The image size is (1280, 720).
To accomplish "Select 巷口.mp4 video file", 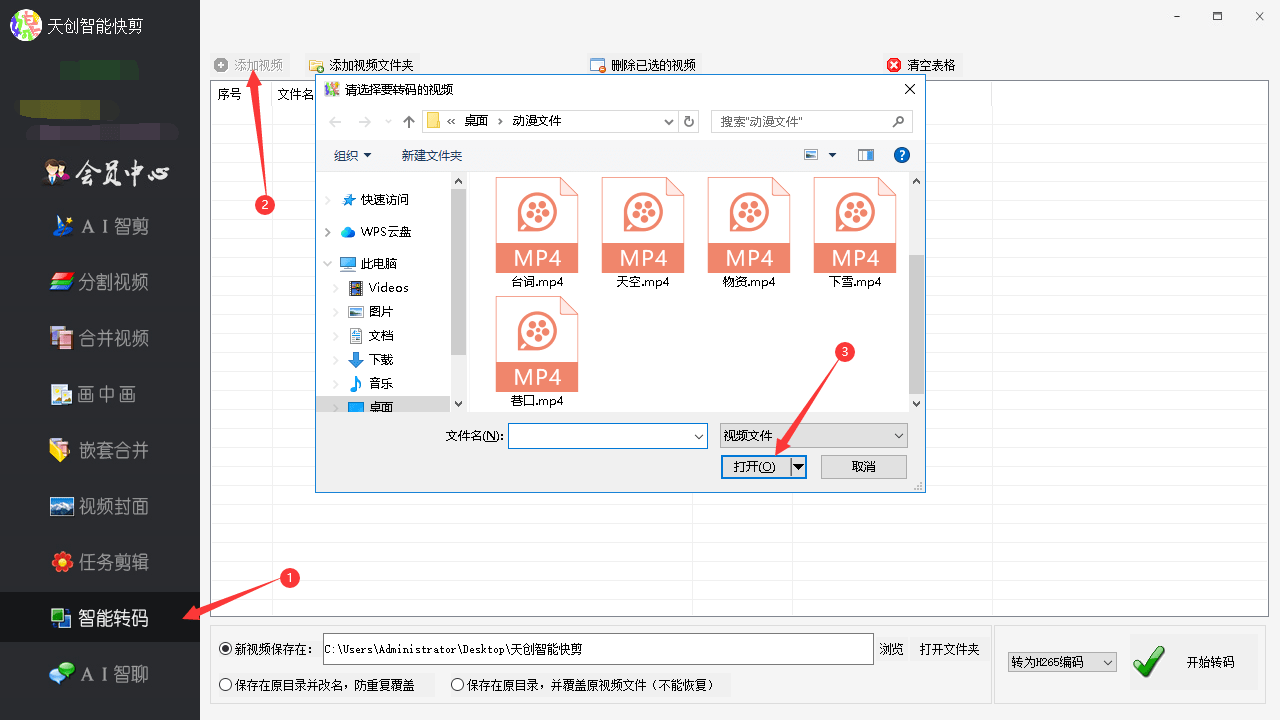I will 537,352.
